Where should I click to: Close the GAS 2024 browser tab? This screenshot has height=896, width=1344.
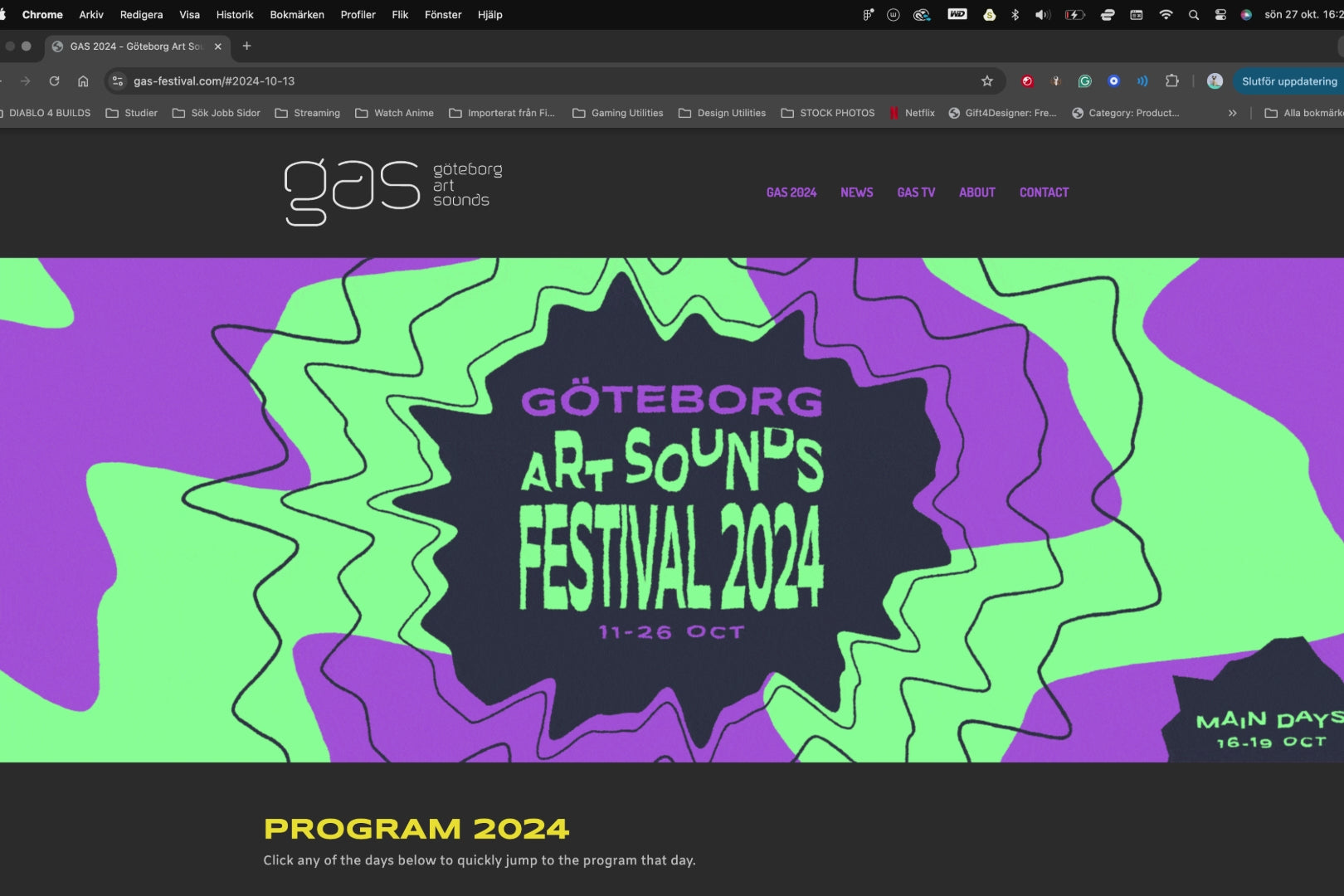coord(218,46)
